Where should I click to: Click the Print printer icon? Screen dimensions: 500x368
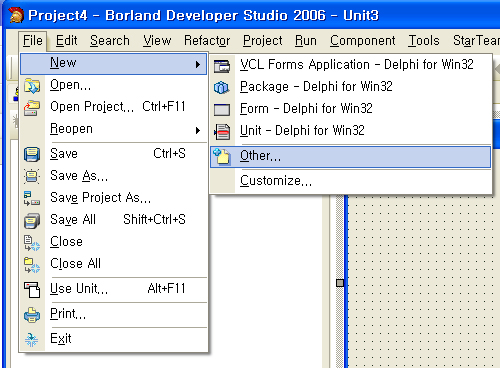32,315
